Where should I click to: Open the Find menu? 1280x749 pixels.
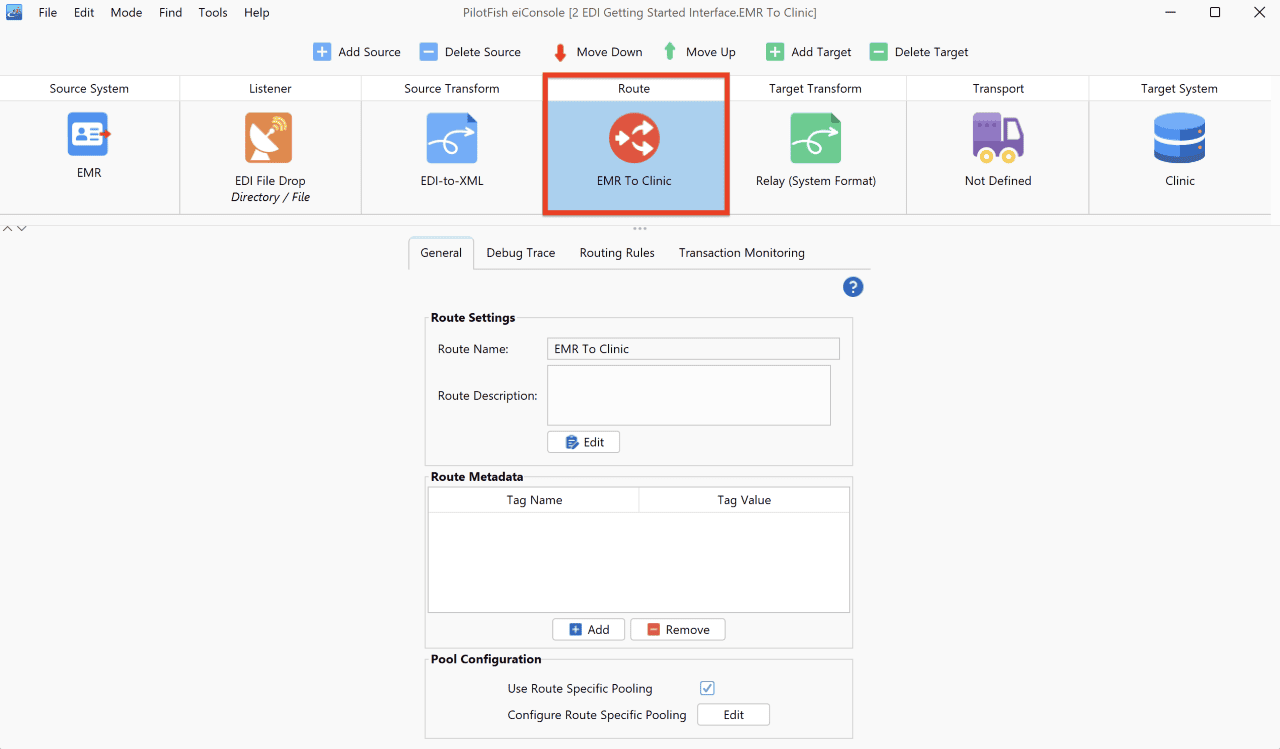pyautogui.click(x=171, y=13)
